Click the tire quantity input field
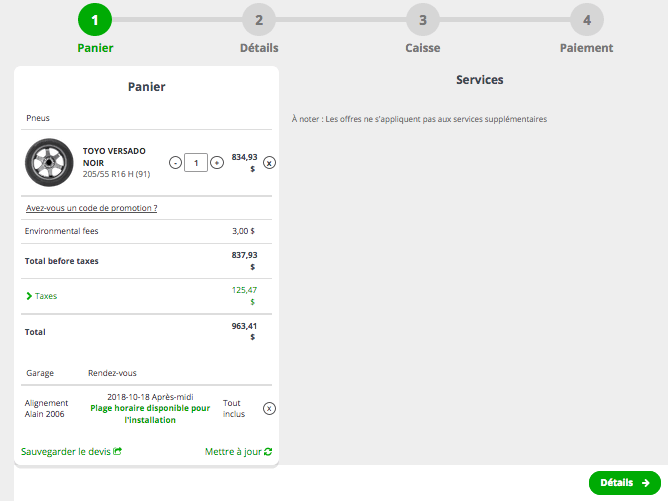Viewport: 668px width, 501px height. [196, 162]
